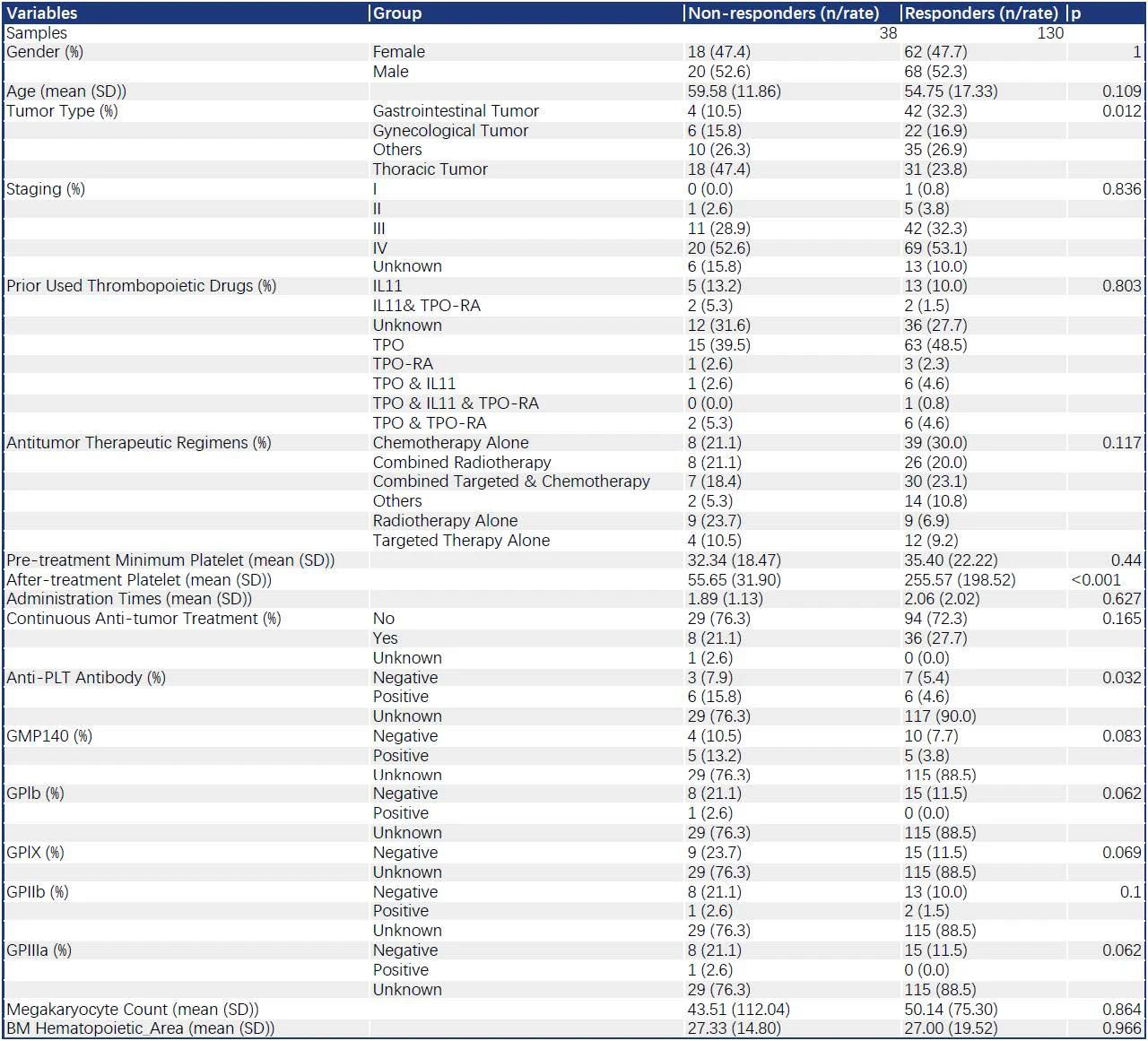This screenshot has height=1041, width=1148.
Task: Select the p value 0.032
Action: pos(1122,678)
